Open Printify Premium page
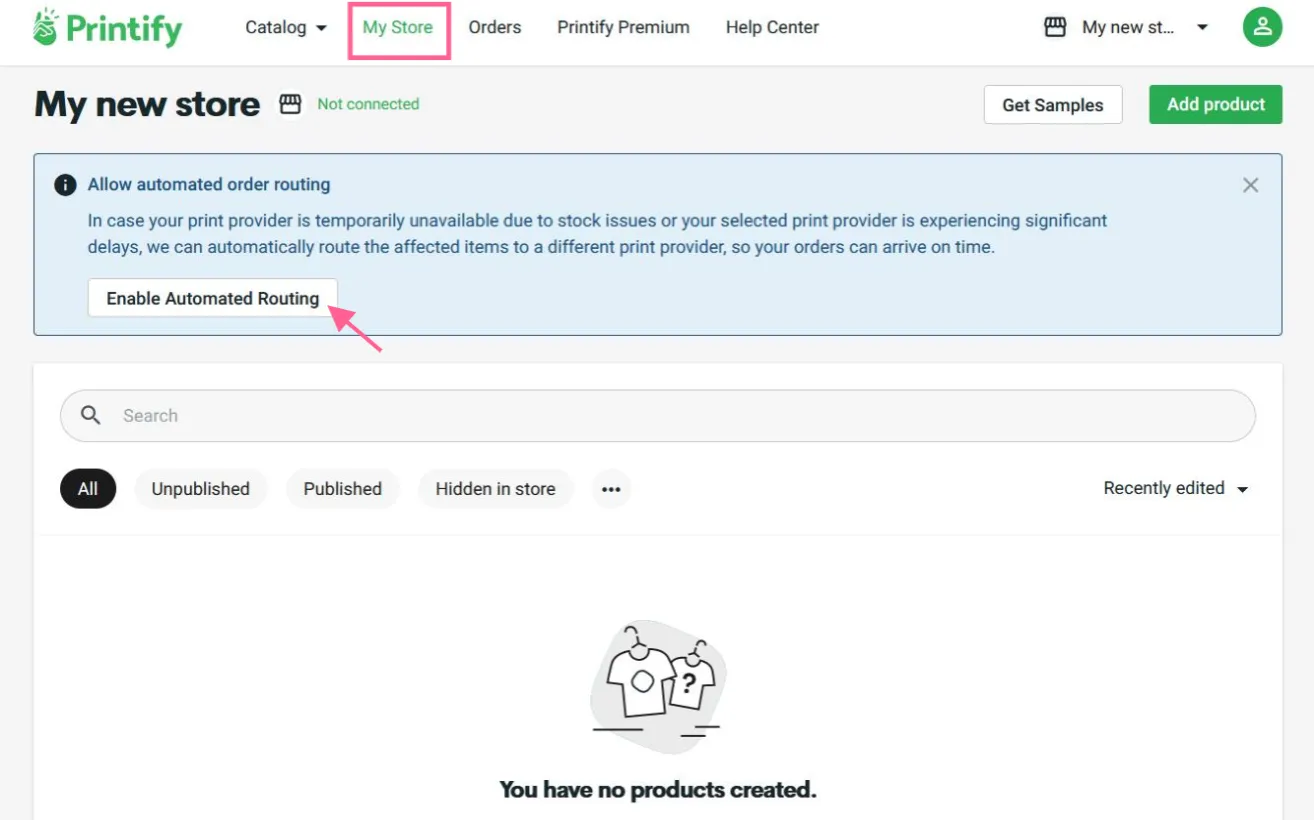Screen dimensions: 1314x820 [623, 28]
